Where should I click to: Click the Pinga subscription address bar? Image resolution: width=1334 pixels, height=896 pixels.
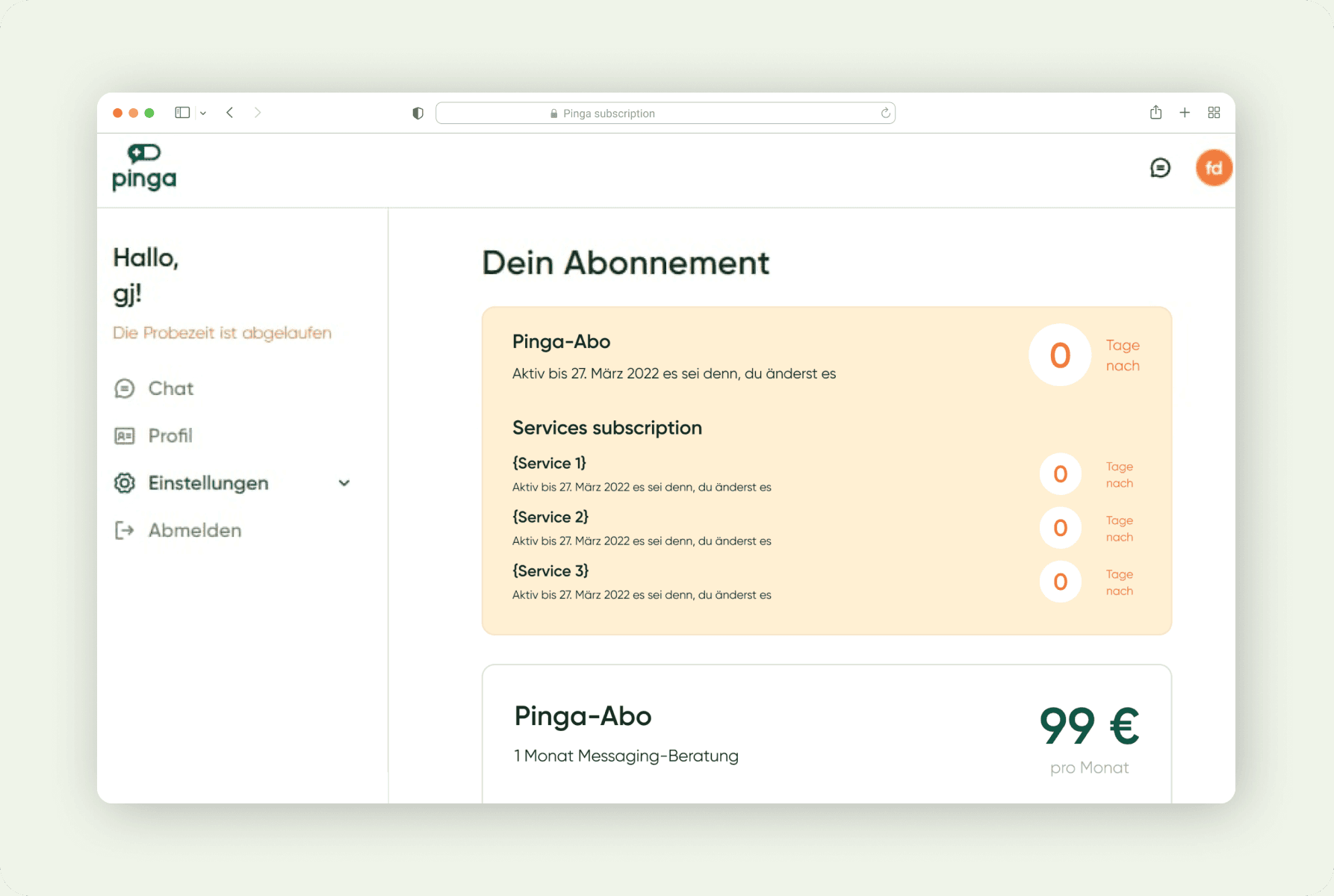pyautogui.click(x=666, y=113)
